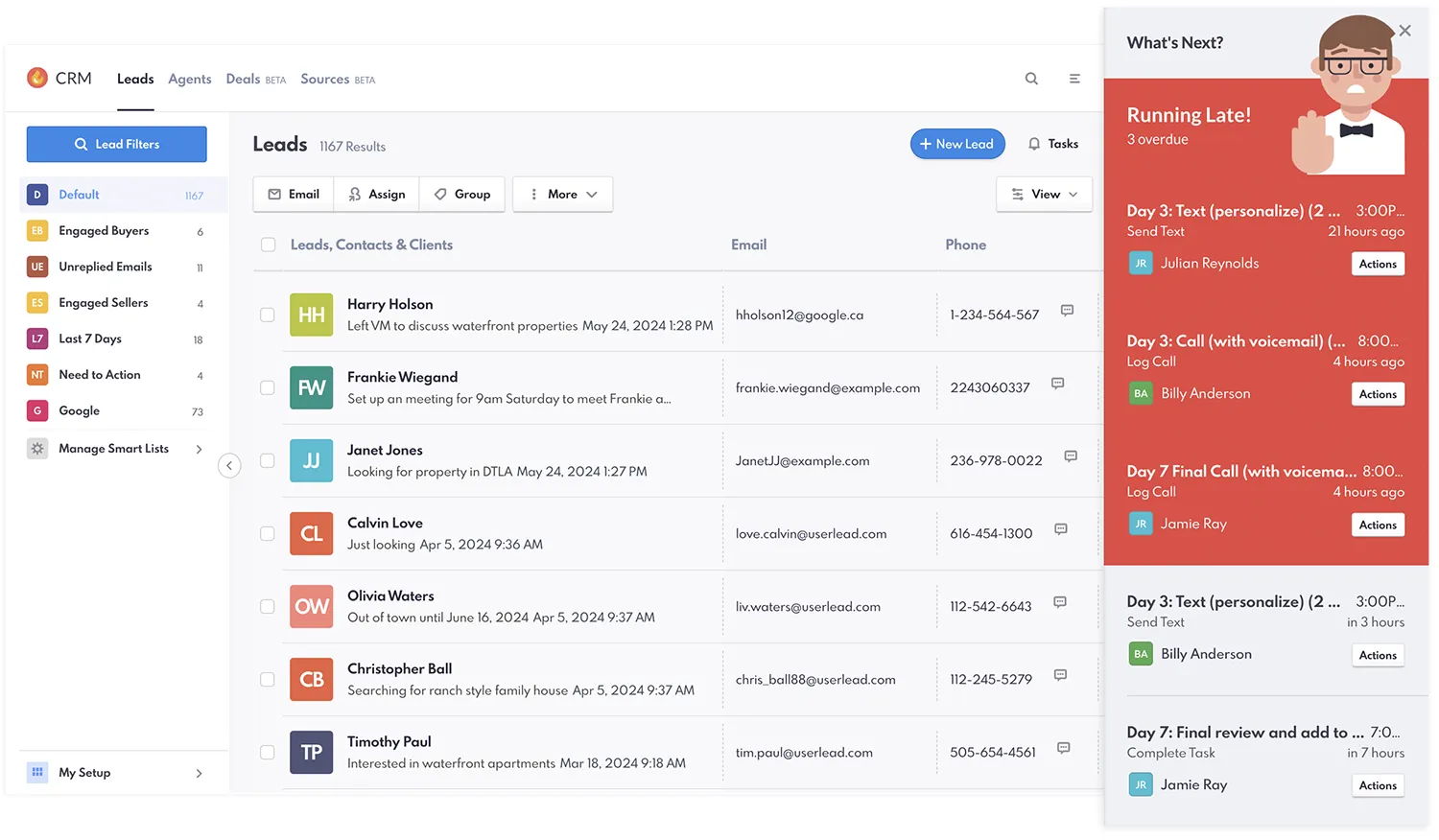Click Actions for Julian Reynolds task
Screen dimensions: 1439x840
[1378, 264]
